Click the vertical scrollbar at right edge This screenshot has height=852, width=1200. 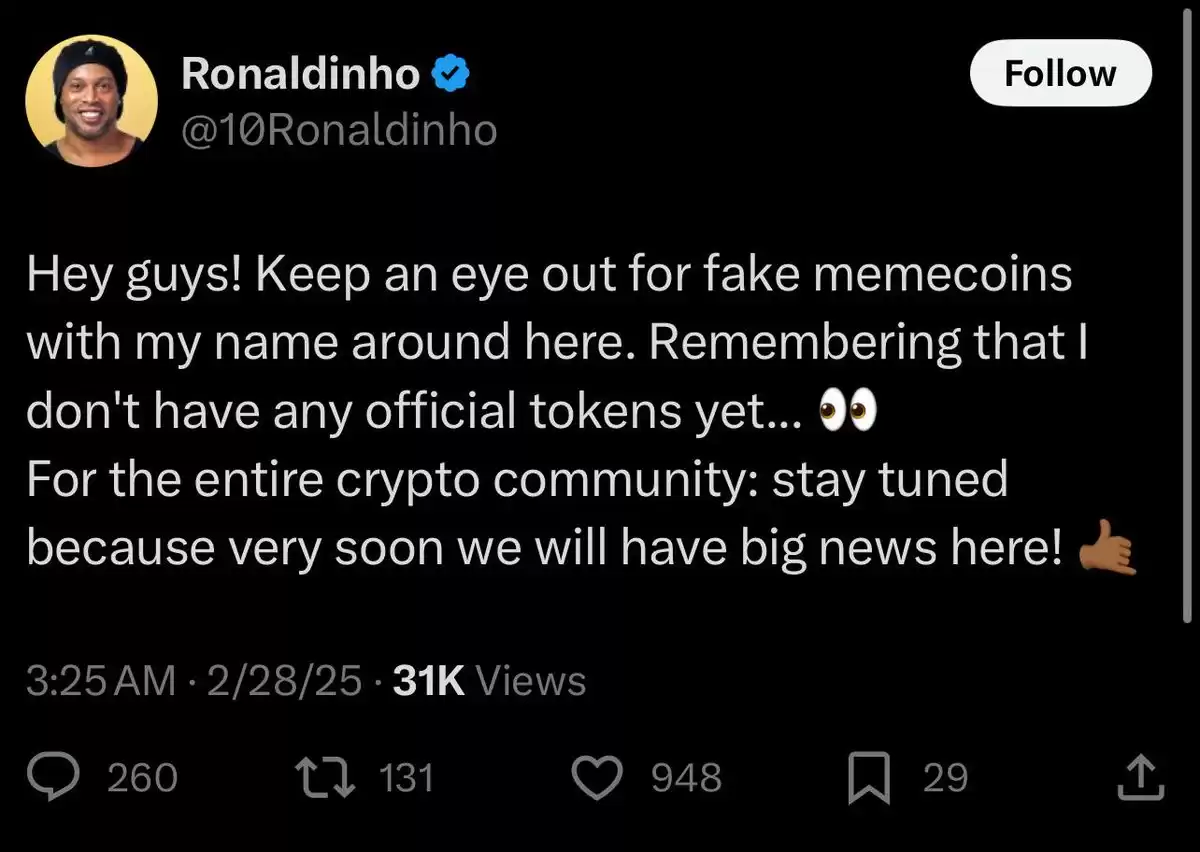(1188, 315)
